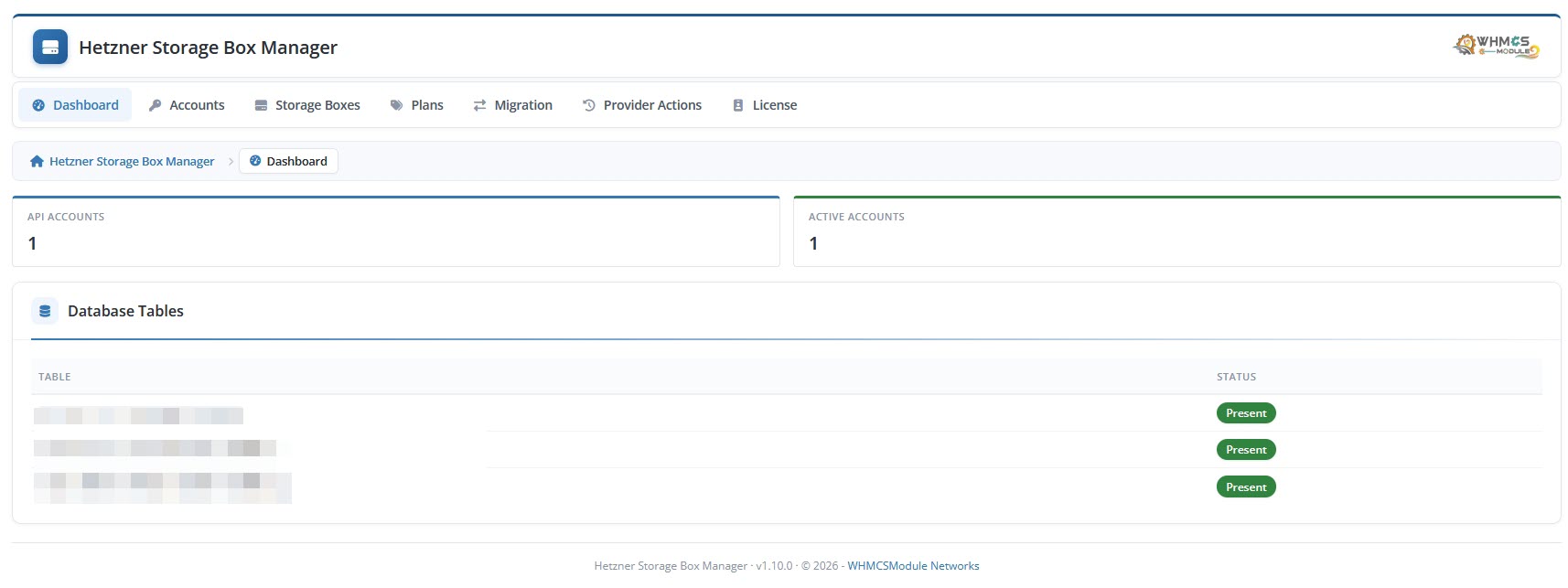Click the Hetzner Storage Box Manager title
This screenshot has width=1568, height=588.
(208, 48)
